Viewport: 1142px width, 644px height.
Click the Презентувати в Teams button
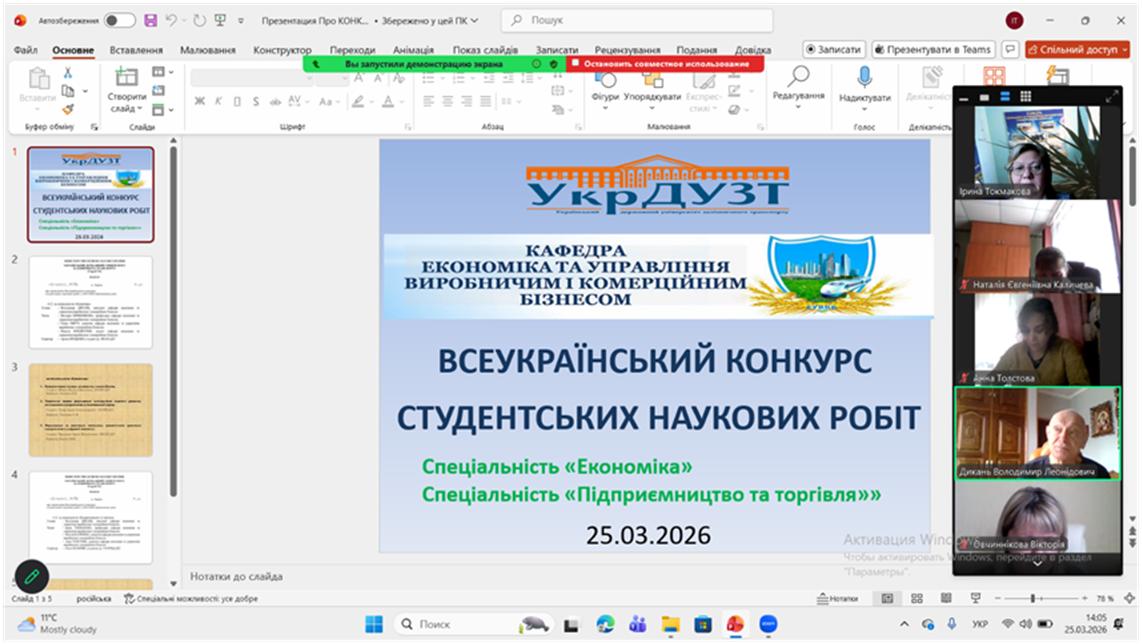932,49
